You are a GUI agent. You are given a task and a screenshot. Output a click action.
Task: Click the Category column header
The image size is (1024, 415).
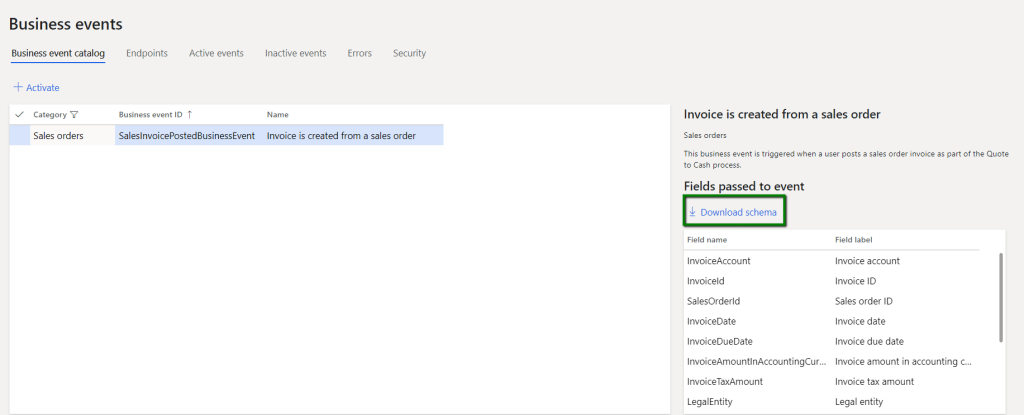tap(50, 115)
